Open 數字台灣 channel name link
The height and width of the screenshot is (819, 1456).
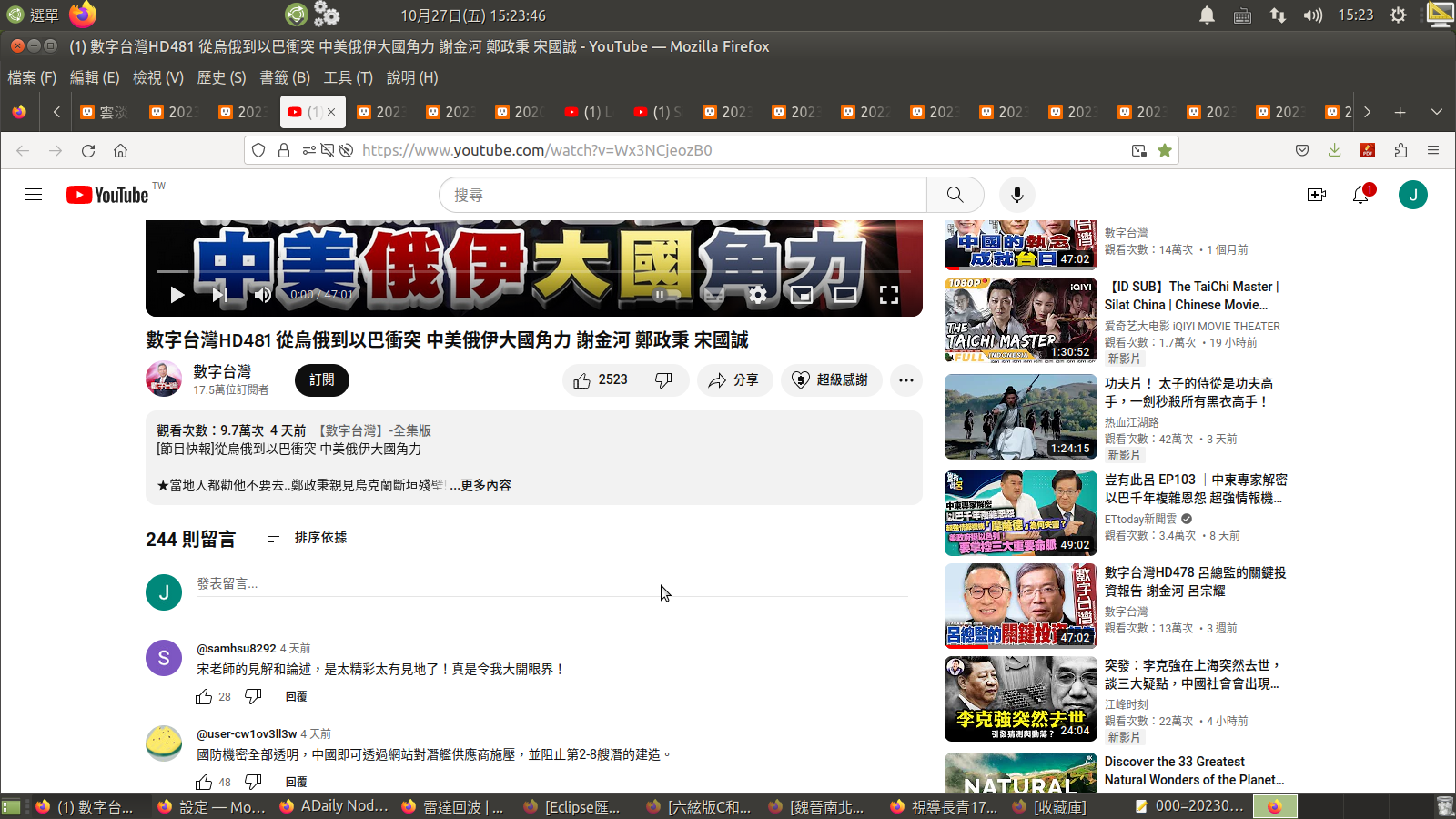[x=222, y=371]
